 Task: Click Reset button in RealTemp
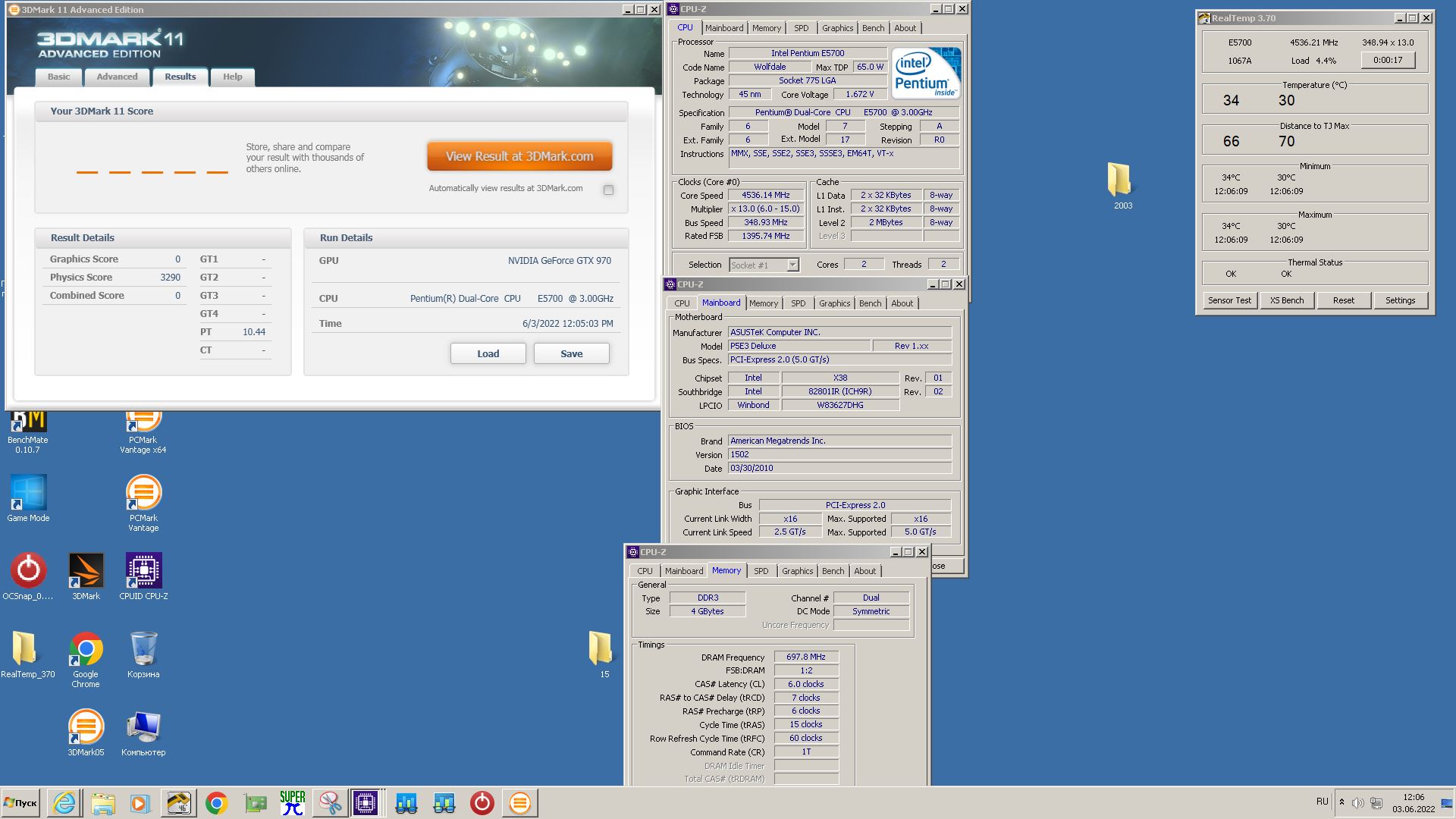(x=1343, y=300)
